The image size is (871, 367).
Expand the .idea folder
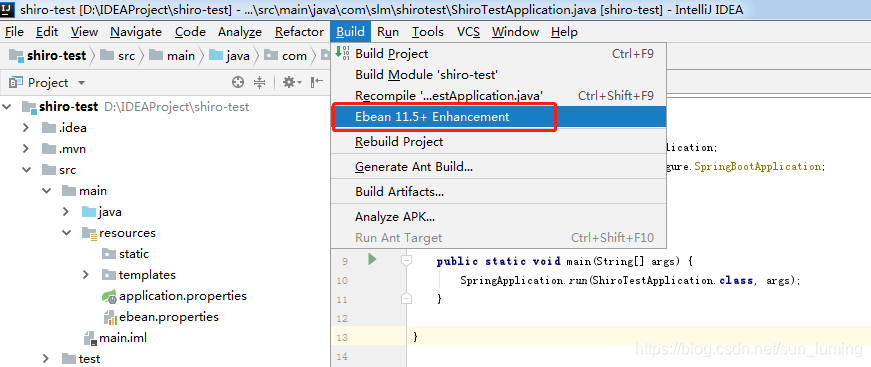pos(26,128)
